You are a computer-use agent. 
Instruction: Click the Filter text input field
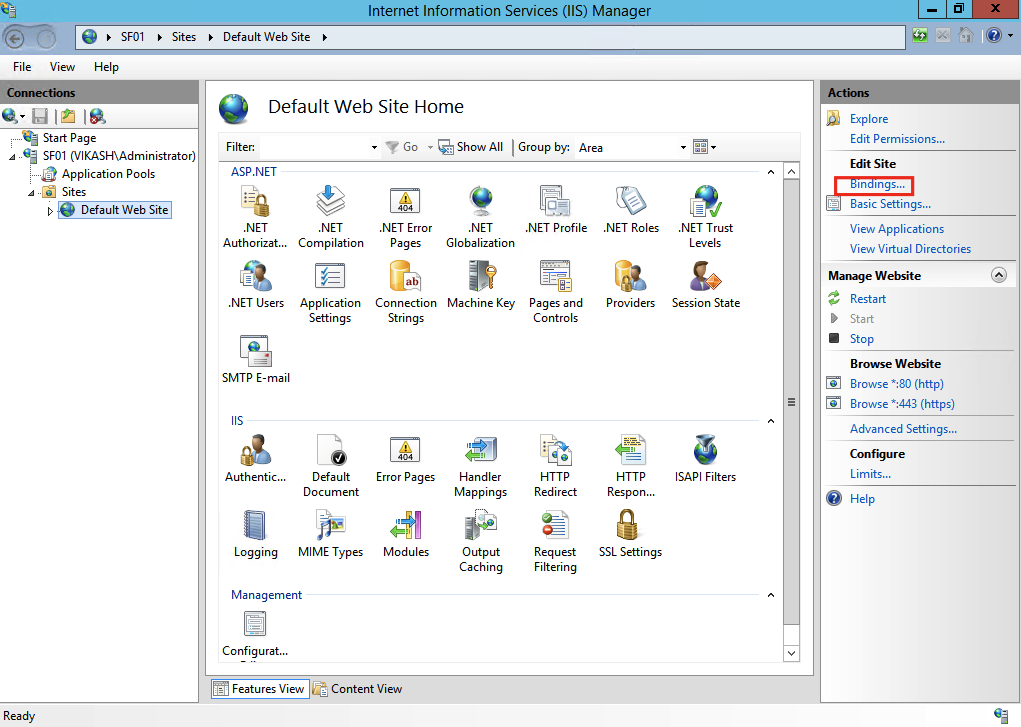click(314, 148)
